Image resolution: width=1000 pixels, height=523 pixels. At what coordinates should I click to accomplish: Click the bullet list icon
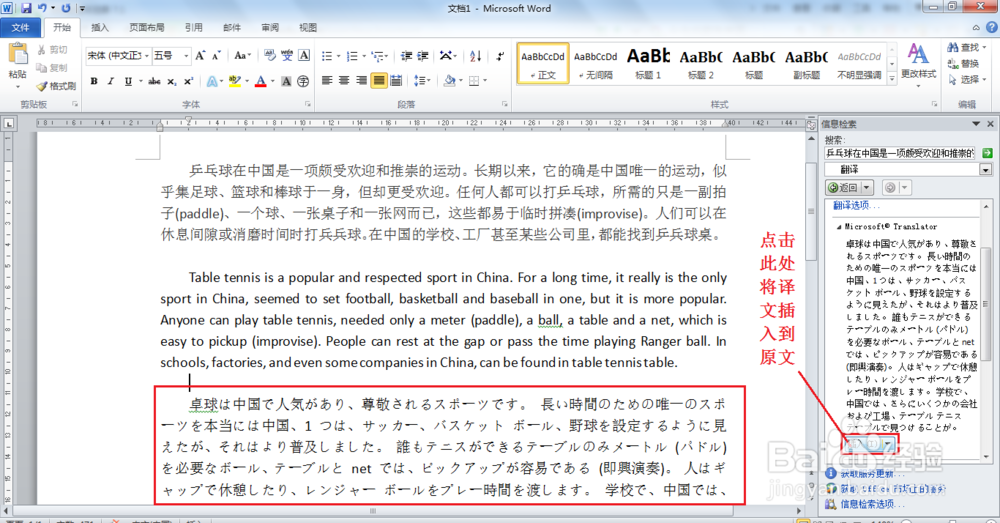[x=327, y=56]
